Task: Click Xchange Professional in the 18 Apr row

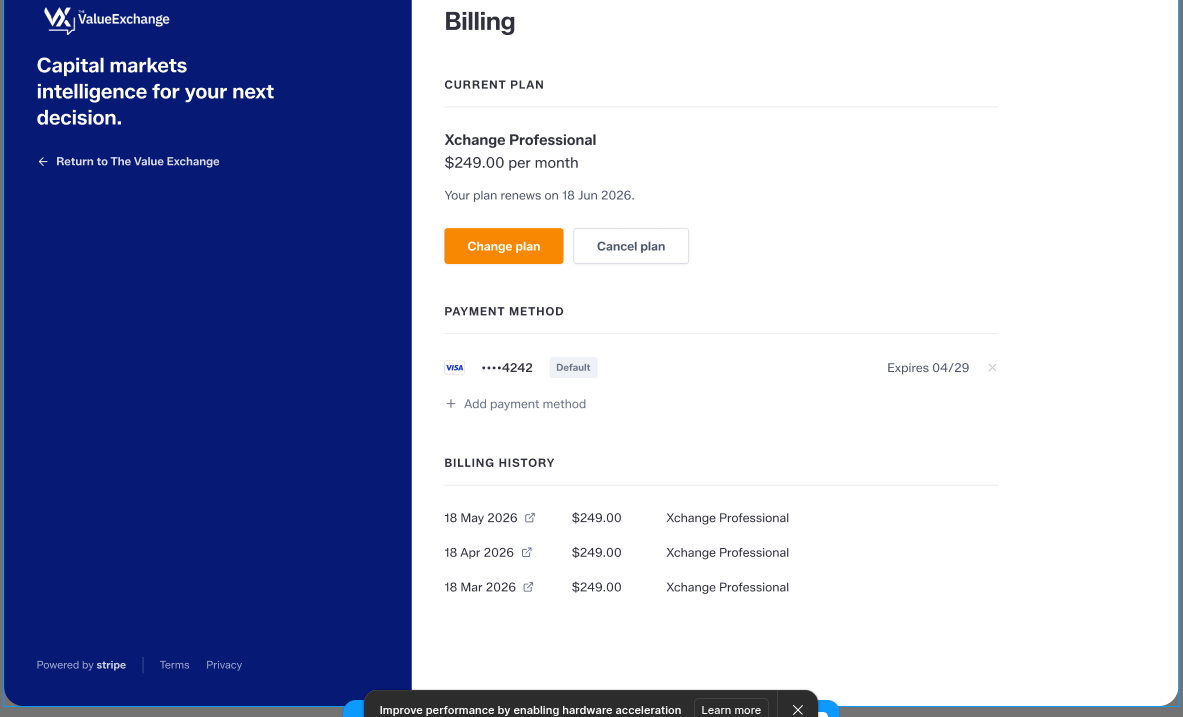Action: 727,552
